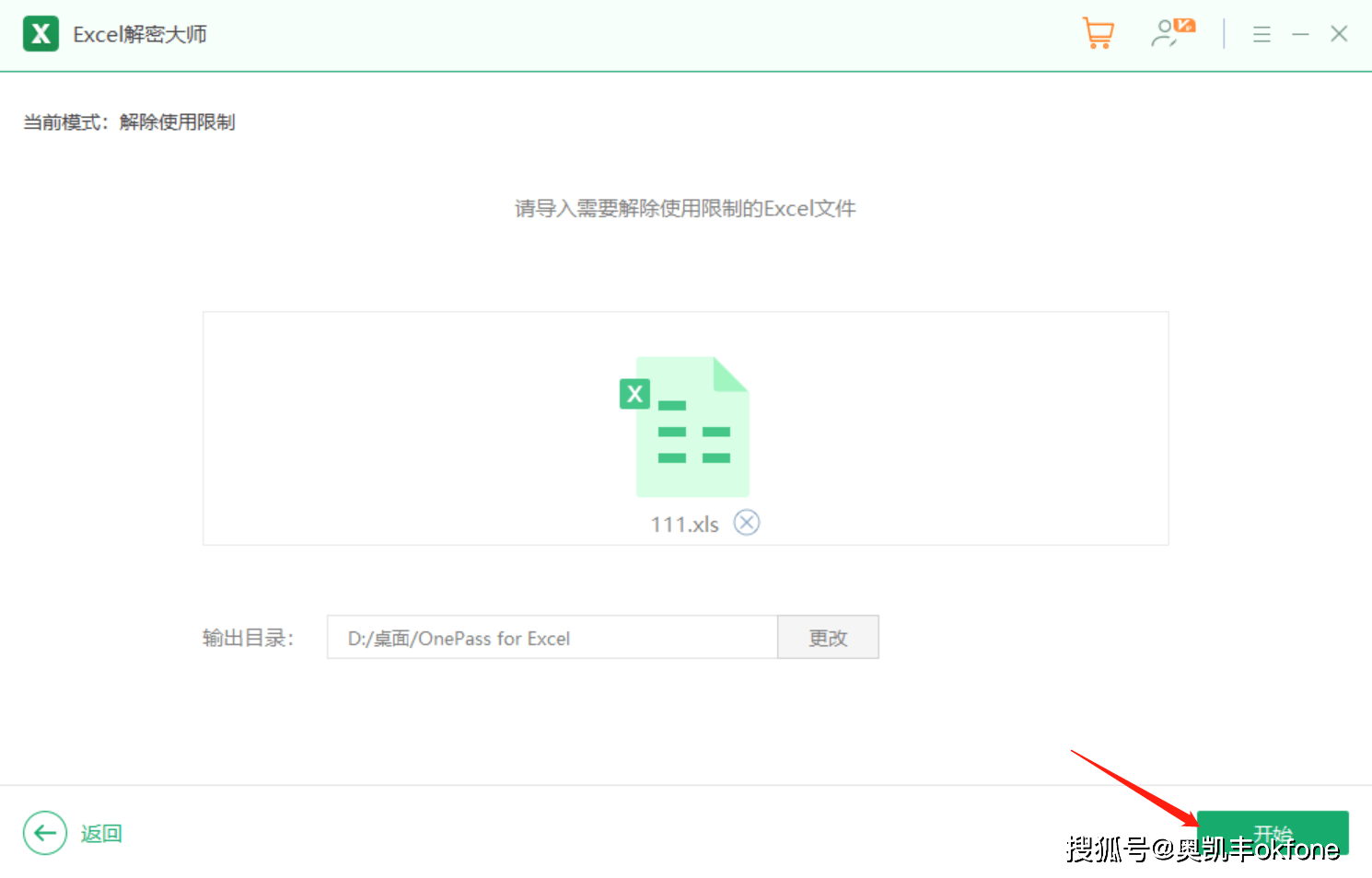Select the imported Excel file thumbnail
The width and height of the screenshot is (1372, 878).
pos(685,426)
